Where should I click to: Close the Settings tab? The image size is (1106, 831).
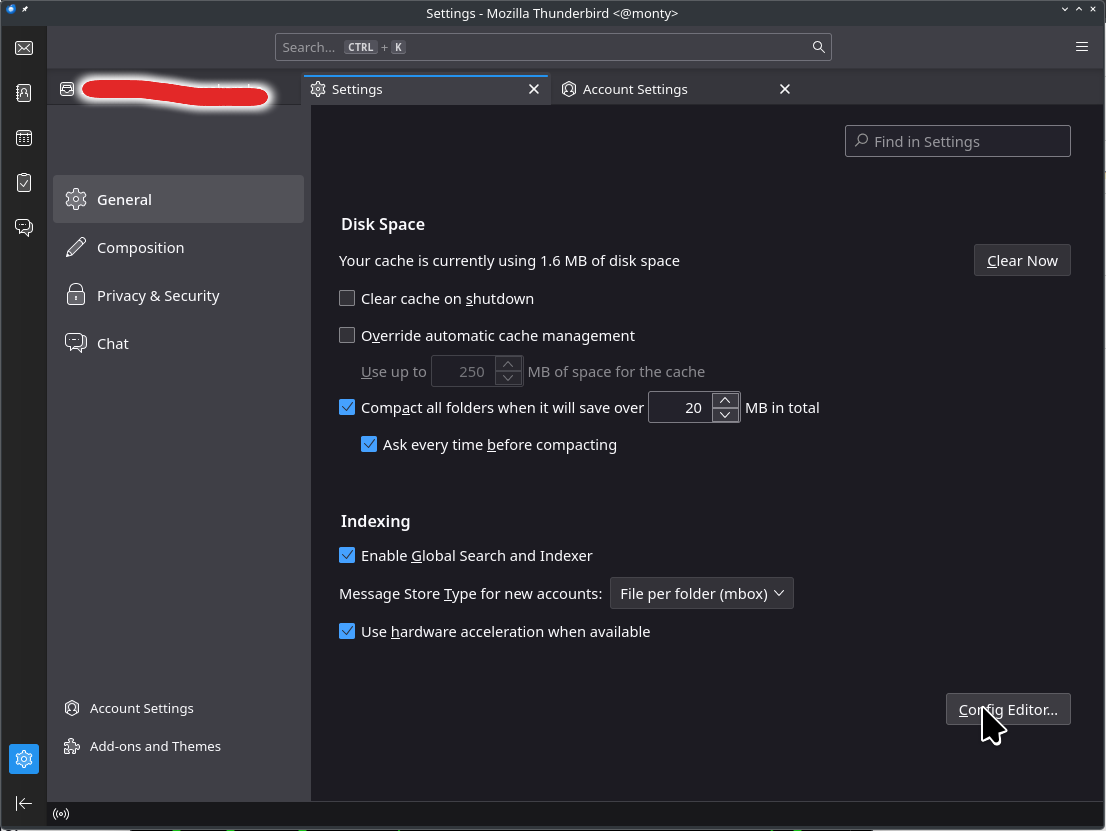tap(535, 89)
